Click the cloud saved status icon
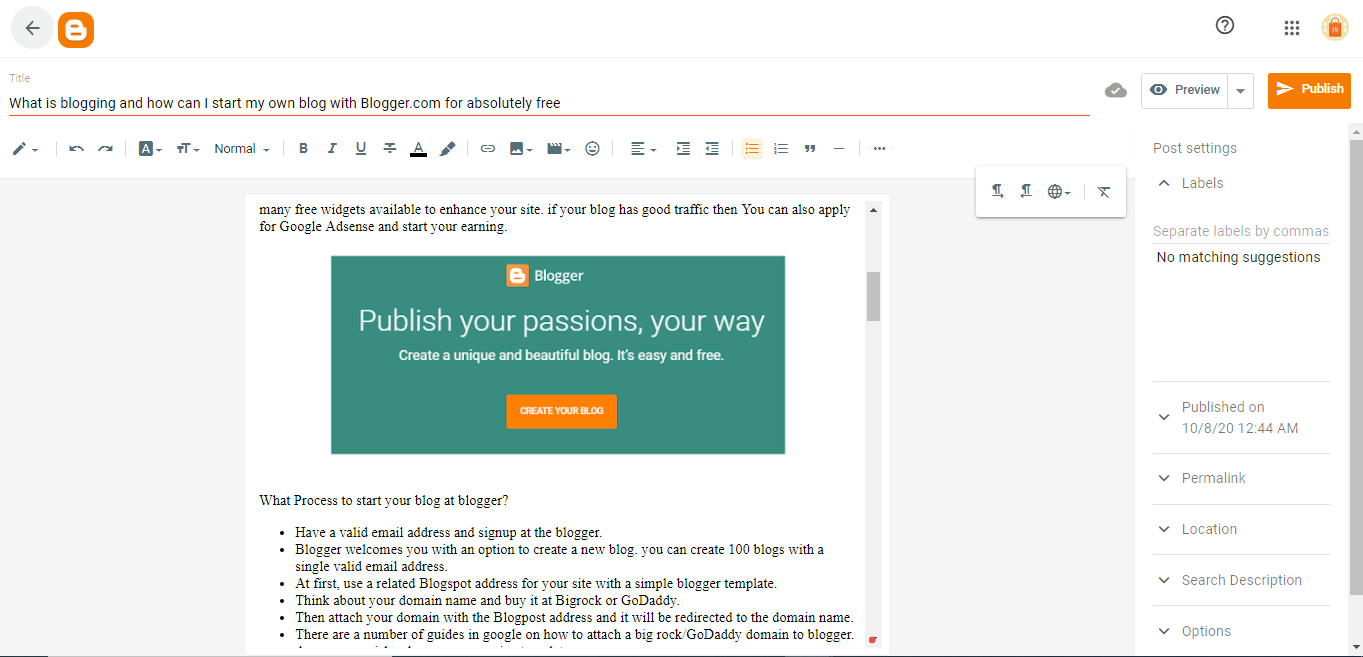This screenshot has width=1363, height=657. click(x=1116, y=90)
